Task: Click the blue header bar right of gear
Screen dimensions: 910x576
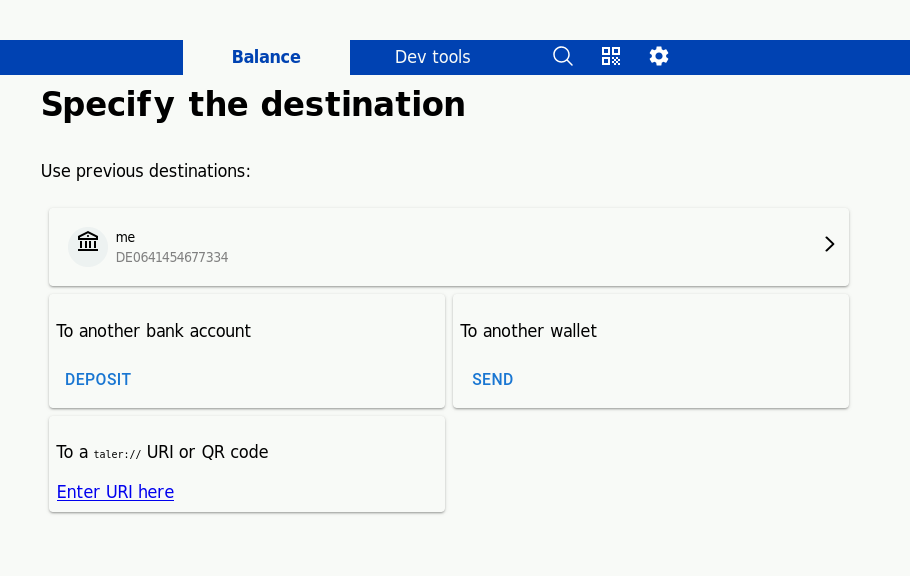Action: (x=790, y=57)
